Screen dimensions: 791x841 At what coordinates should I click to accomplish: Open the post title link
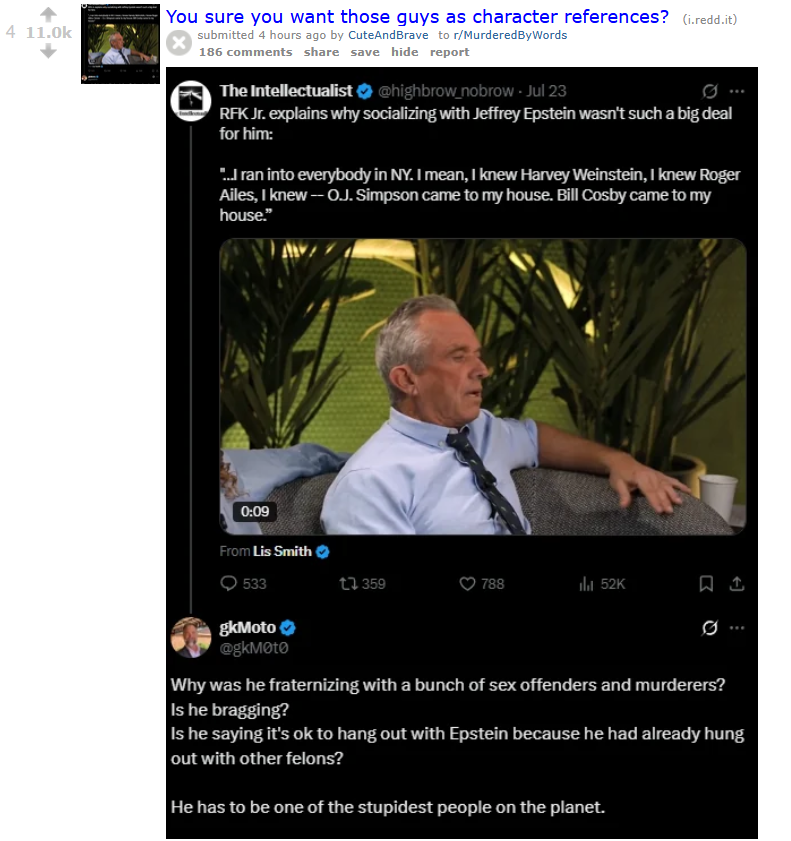pos(417,16)
